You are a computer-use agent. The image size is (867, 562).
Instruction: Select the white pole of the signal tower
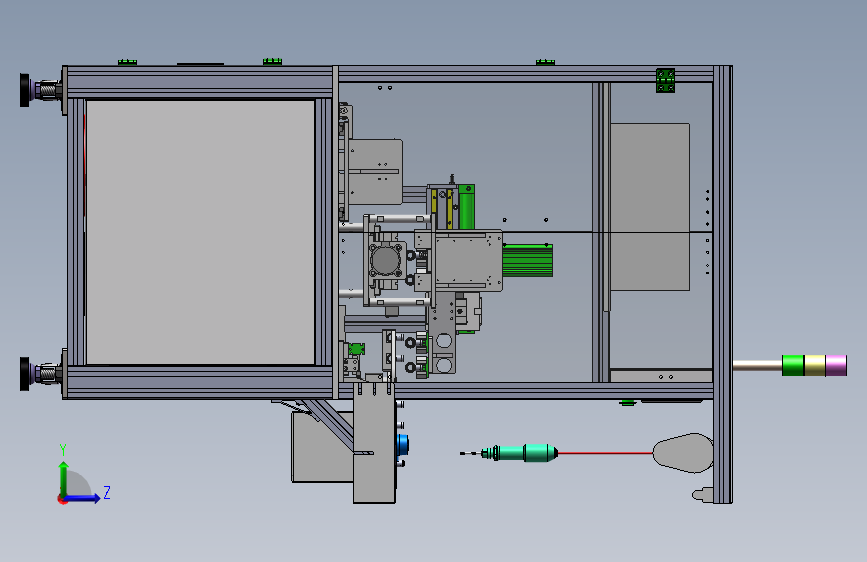pos(758,365)
